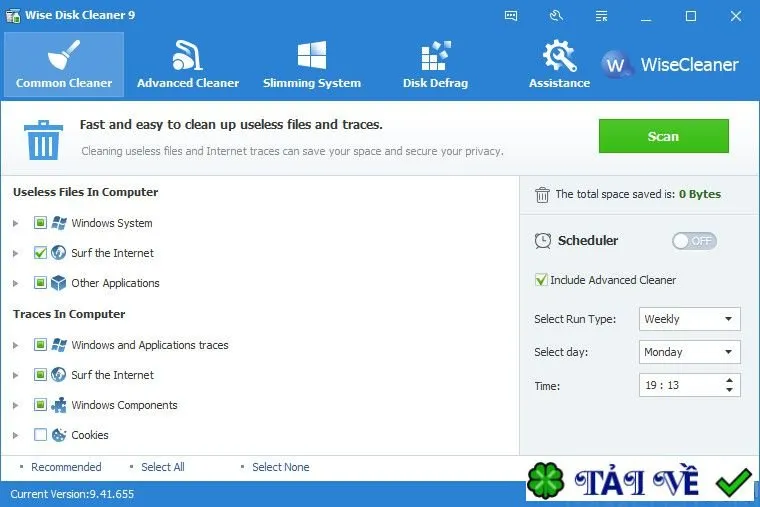Expand Surf the Internet under Traces
The width and height of the screenshot is (760, 507).
click(x=16, y=376)
